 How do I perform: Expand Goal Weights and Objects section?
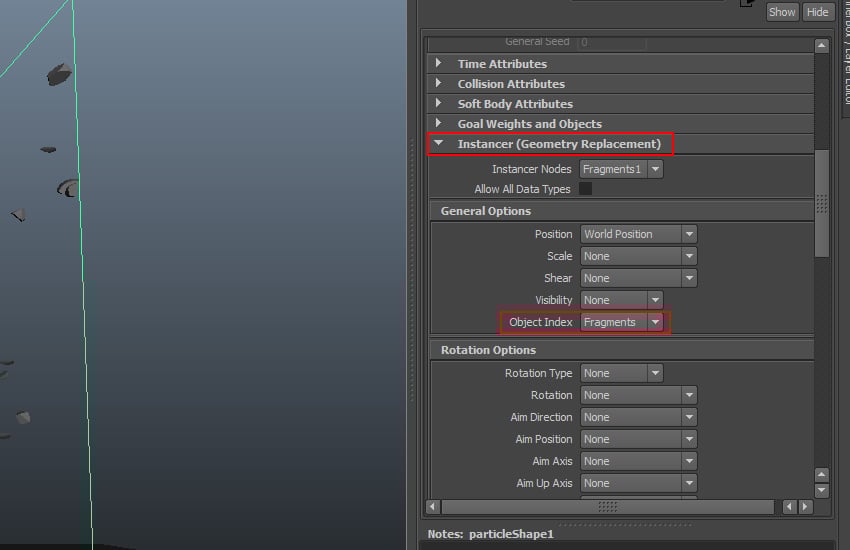pos(438,124)
